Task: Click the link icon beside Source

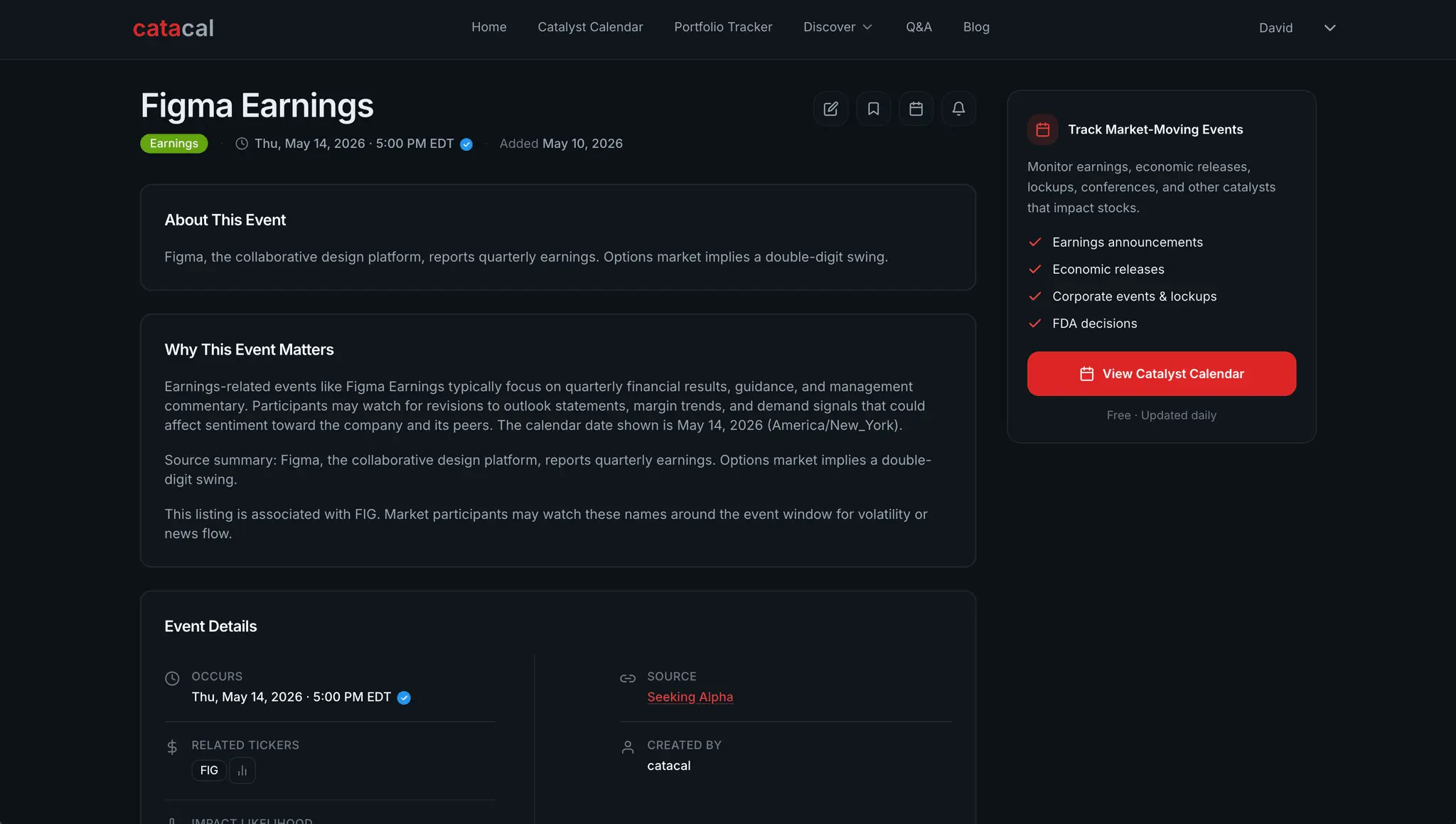Action: point(628,678)
